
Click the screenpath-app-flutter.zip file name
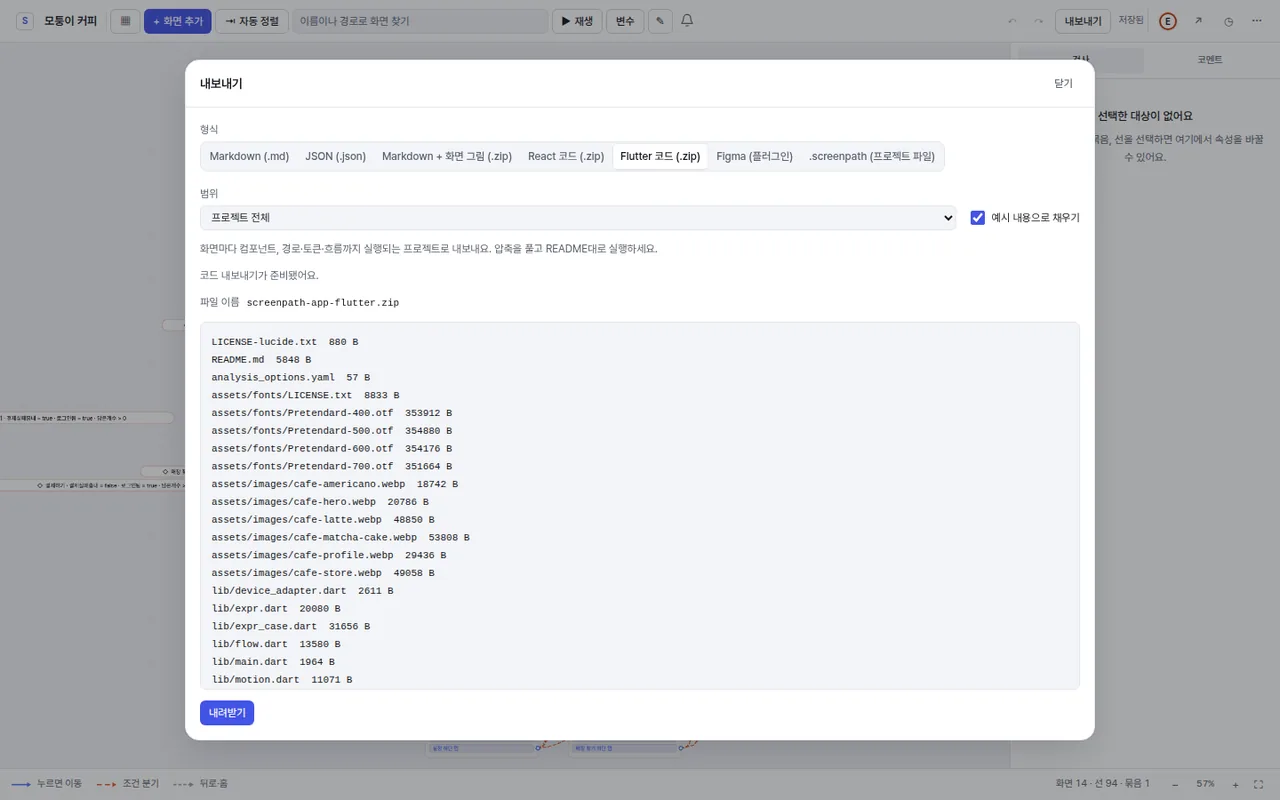323,303
